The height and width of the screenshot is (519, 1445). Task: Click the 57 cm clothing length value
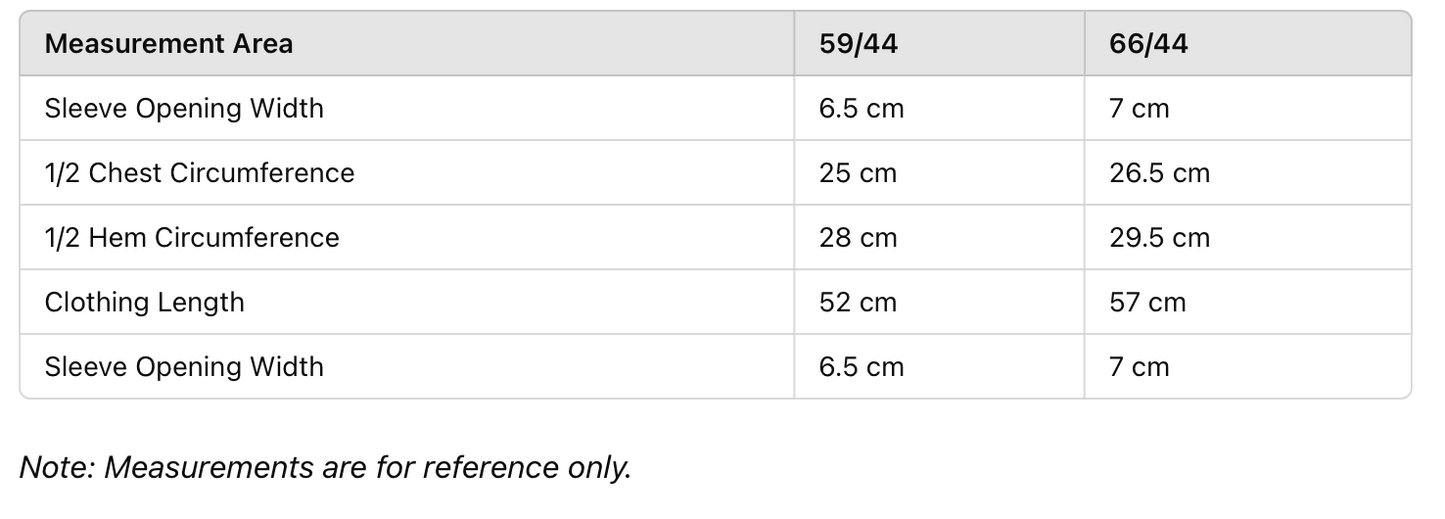(x=1147, y=302)
